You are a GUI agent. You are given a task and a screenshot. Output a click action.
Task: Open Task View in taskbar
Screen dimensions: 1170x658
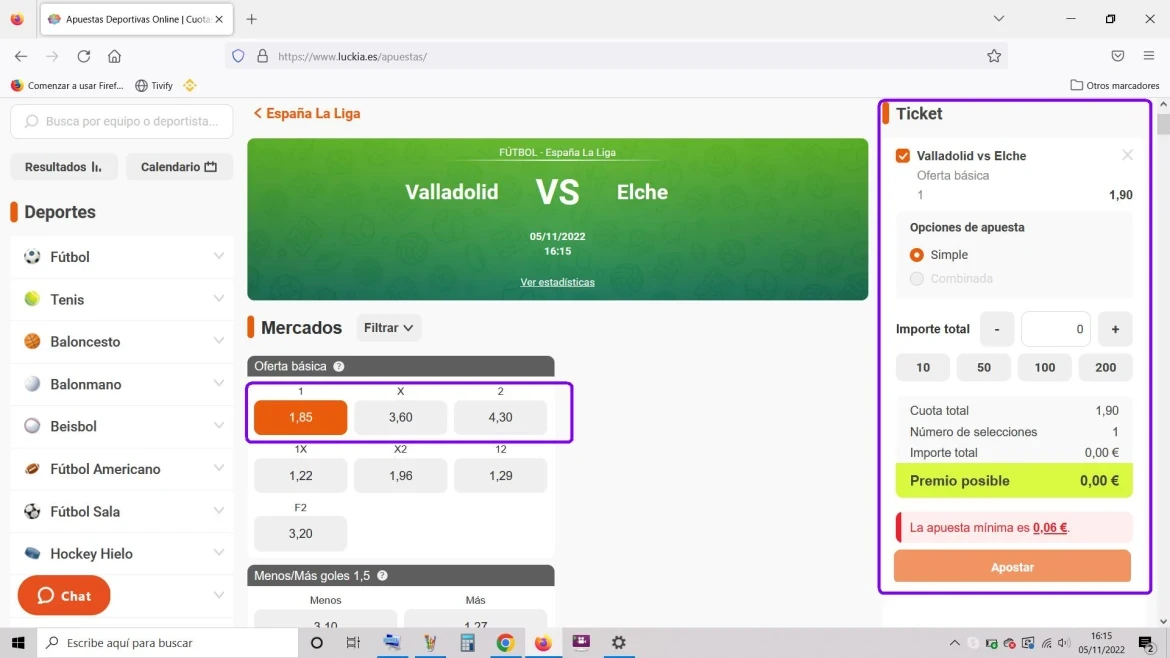[353, 642]
